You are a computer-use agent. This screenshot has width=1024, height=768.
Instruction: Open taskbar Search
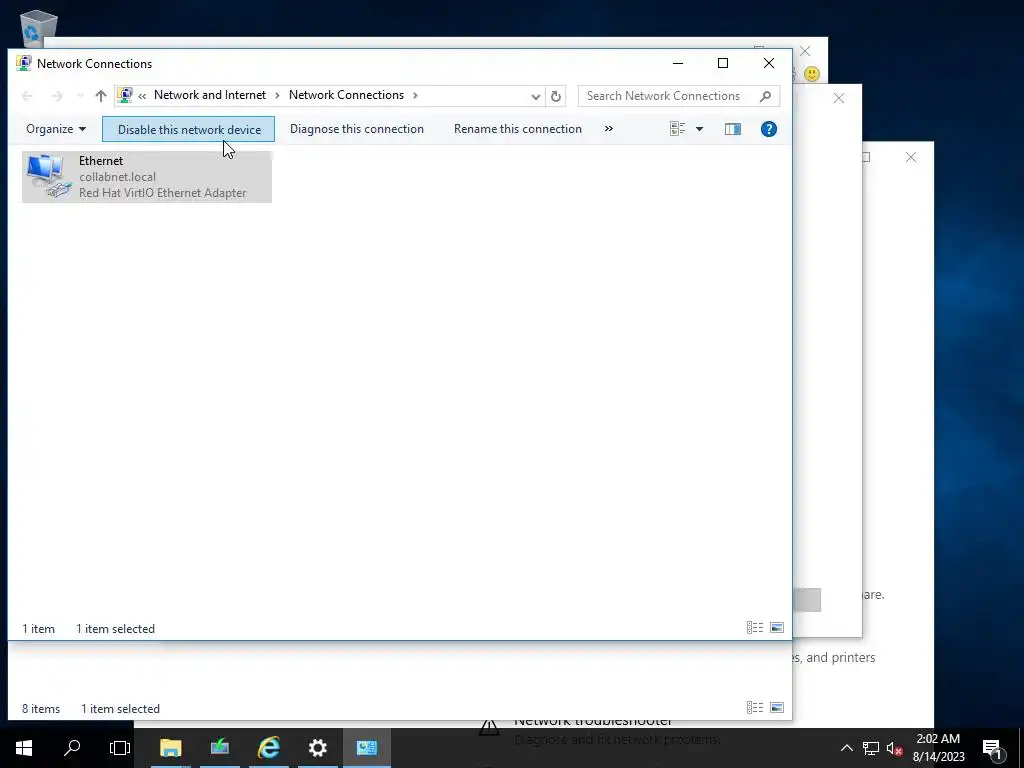pyautogui.click(x=72, y=748)
